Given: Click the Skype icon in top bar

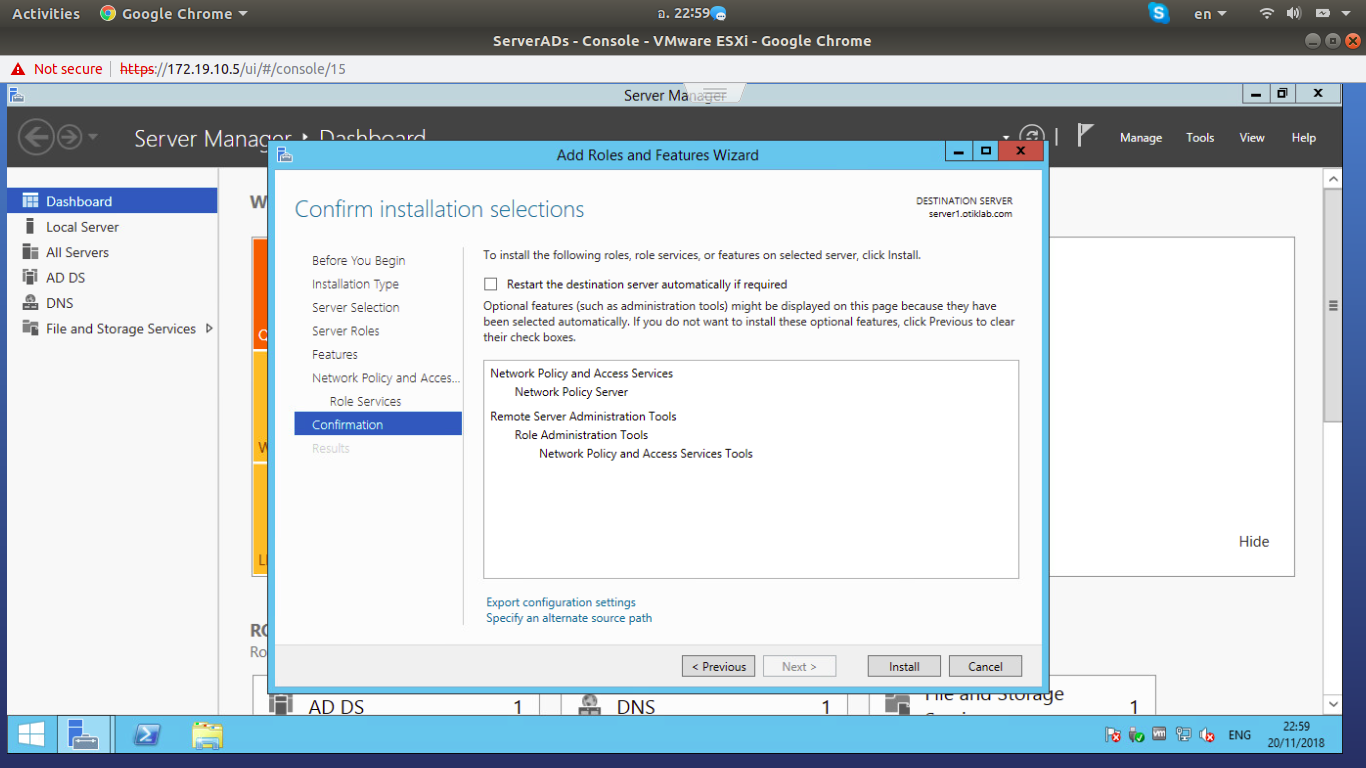Looking at the screenshot, I should (1159, 13).
